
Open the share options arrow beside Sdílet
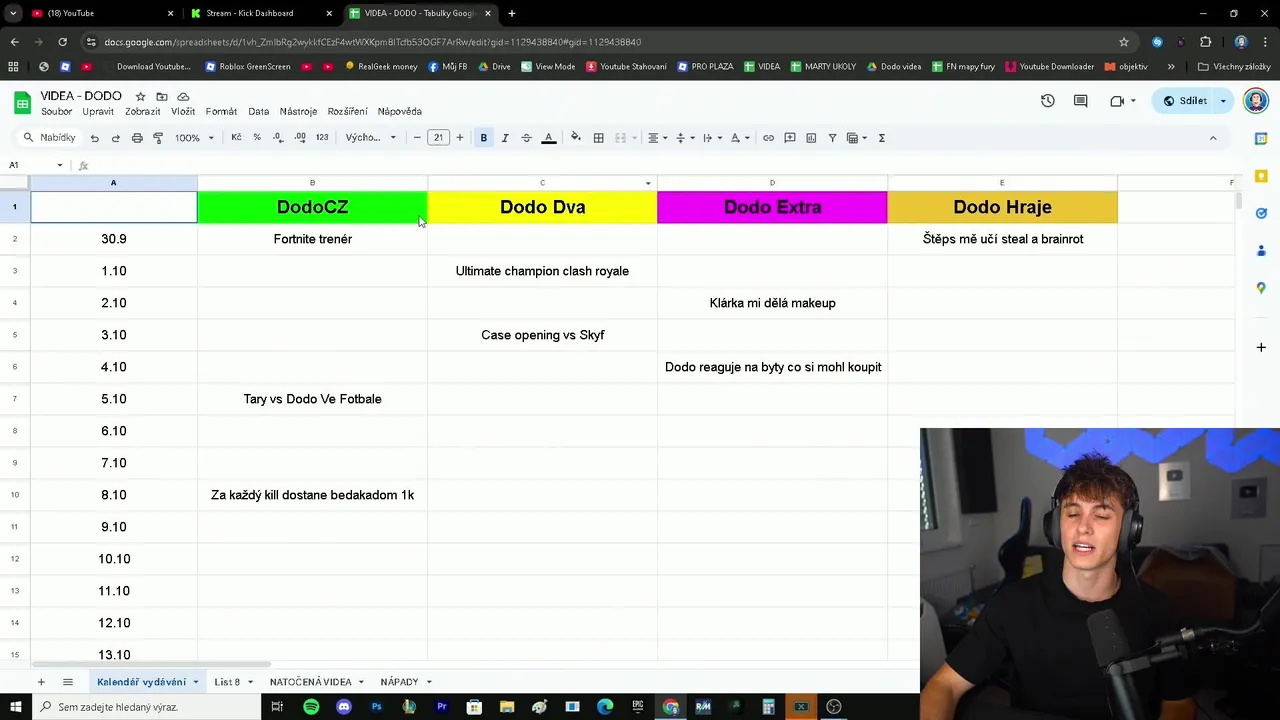pos(1223,101)
